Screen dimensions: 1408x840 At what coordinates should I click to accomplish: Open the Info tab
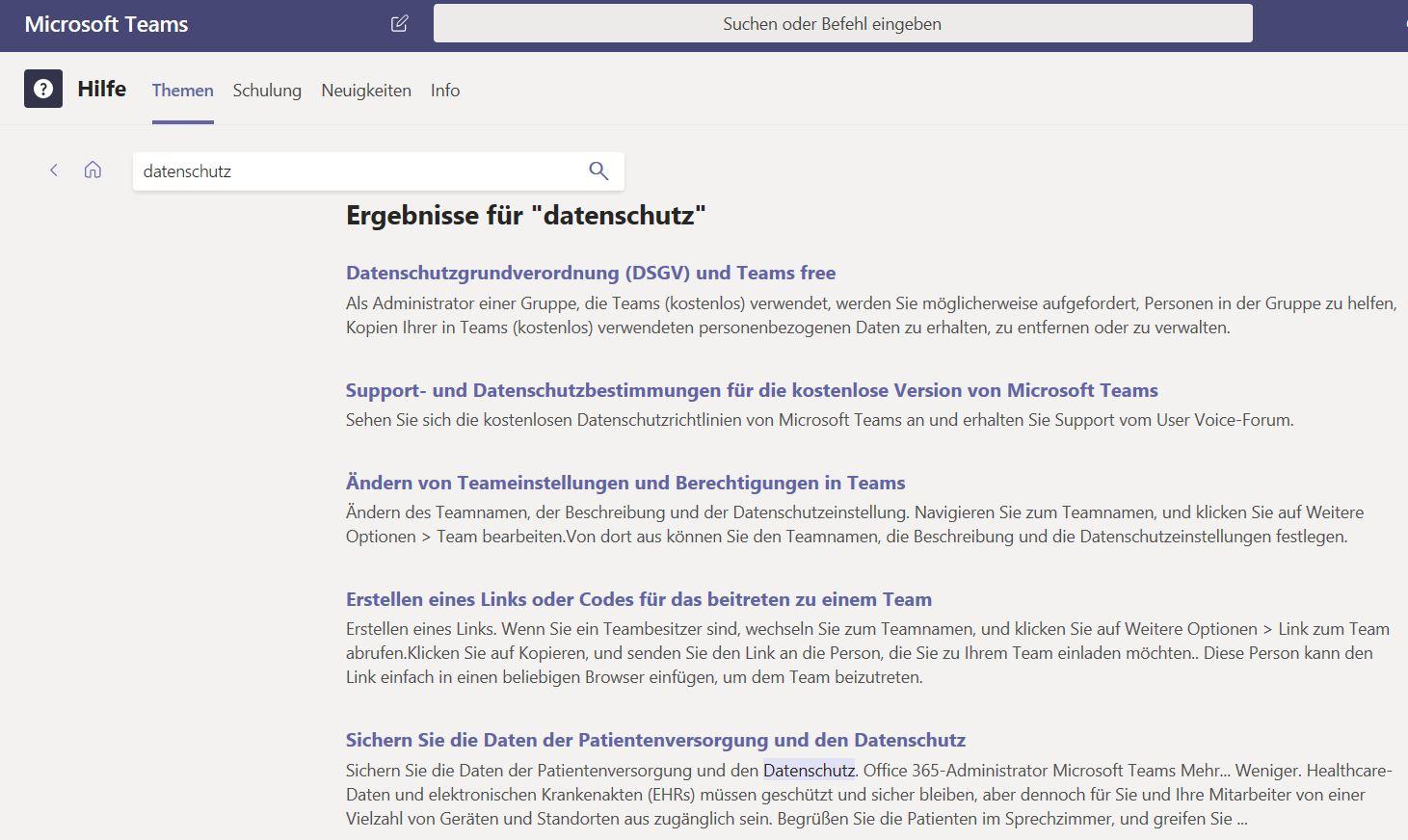click(x=445, y=91)
